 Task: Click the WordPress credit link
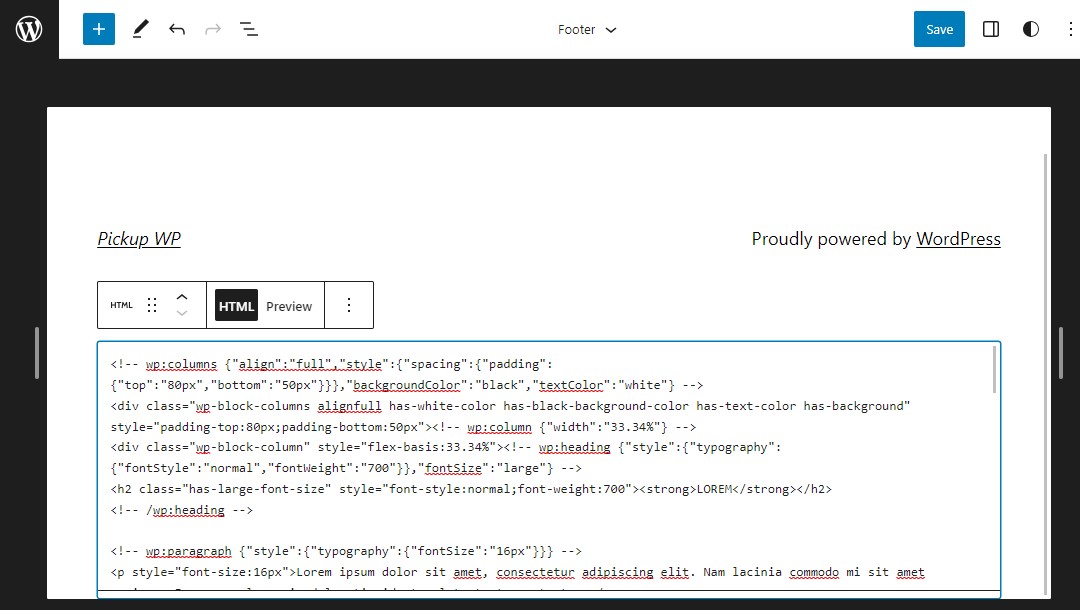pyautogui.click(x=958, y=239)
